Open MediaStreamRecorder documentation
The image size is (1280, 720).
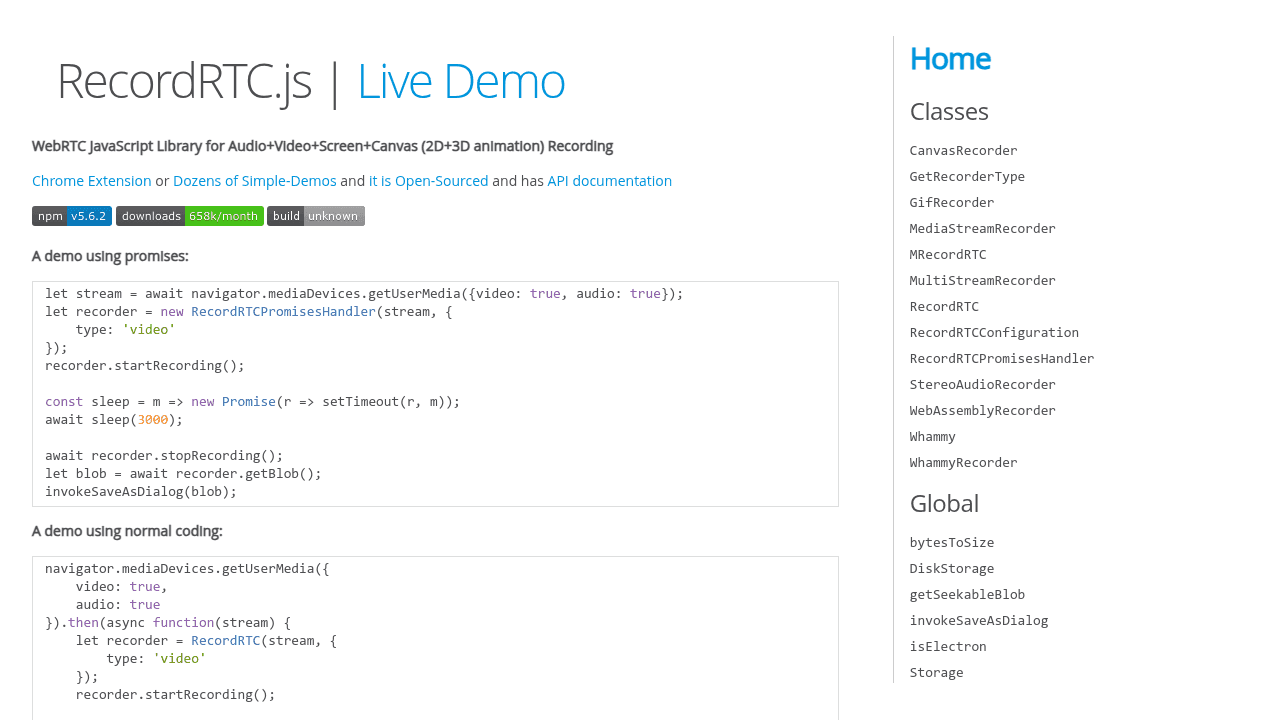tap(983, 229)
